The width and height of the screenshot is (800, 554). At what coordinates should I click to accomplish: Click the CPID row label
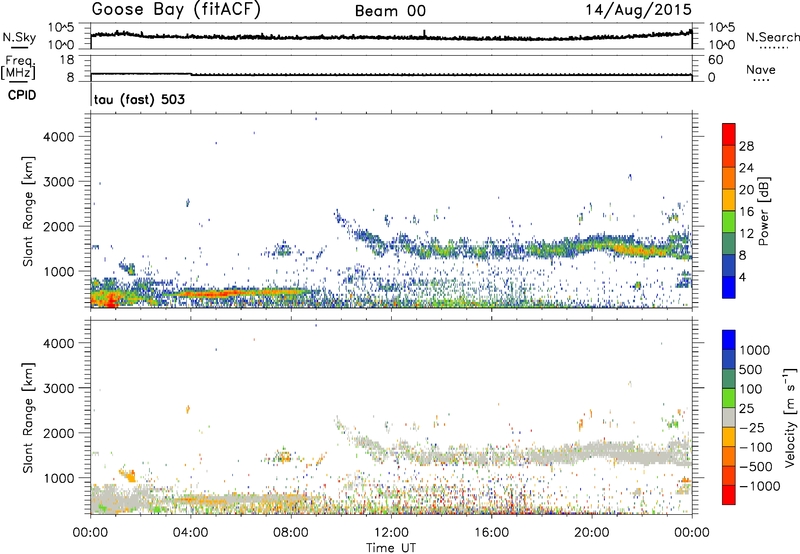click(22, 95)
